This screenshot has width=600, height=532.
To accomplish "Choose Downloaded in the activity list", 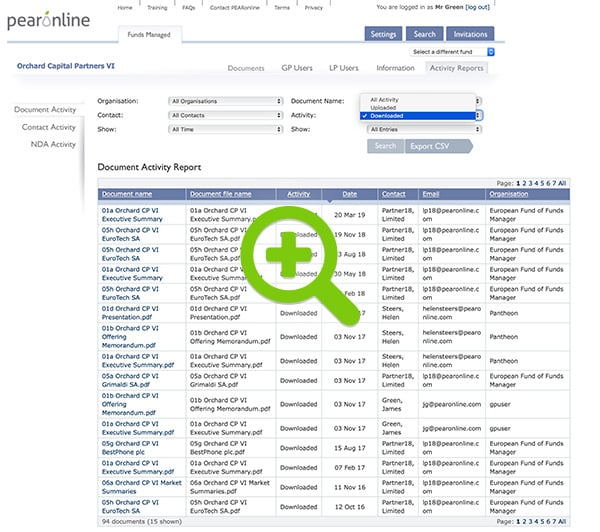I will [417, 116].
